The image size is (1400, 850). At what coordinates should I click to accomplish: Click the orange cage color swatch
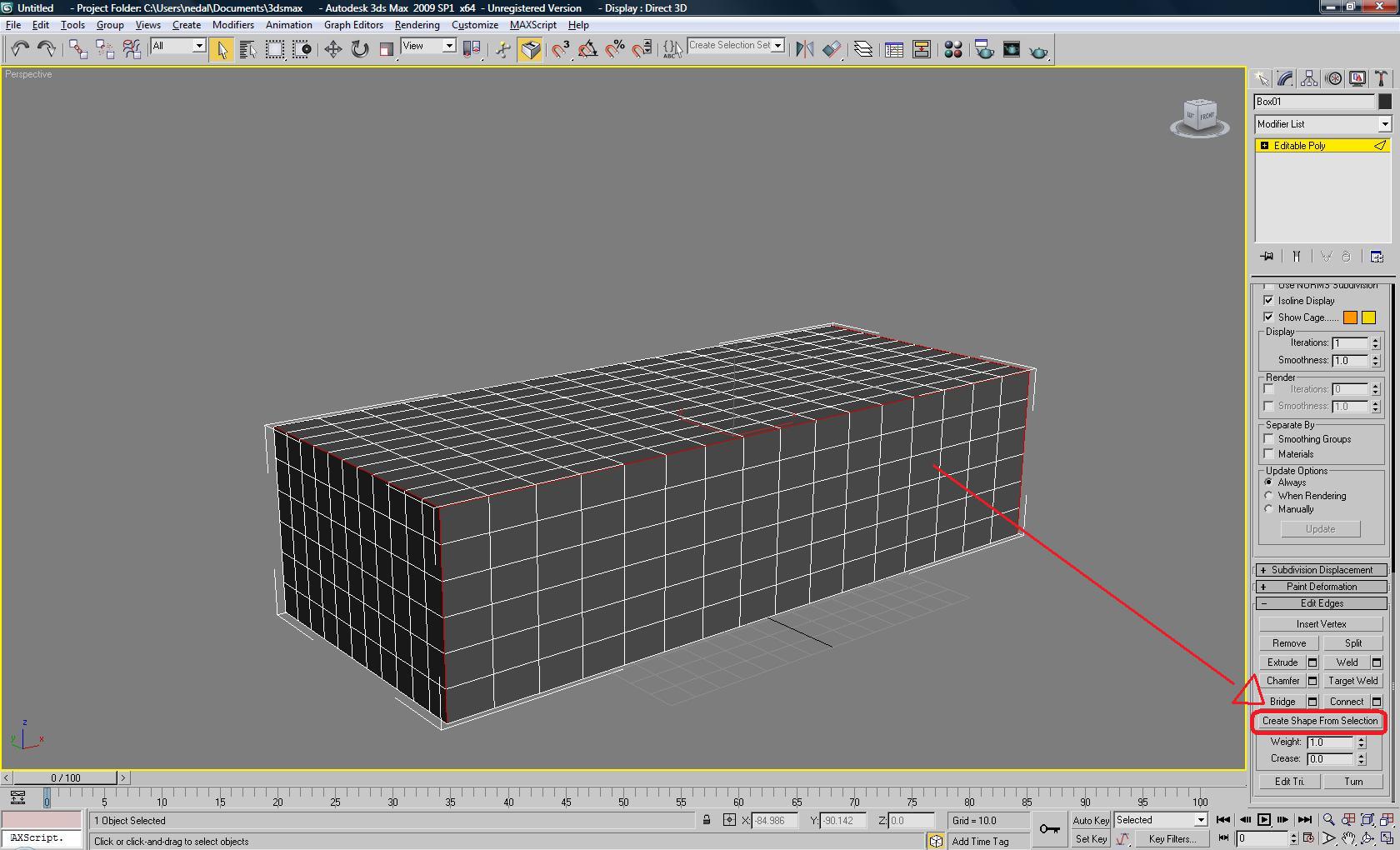(x=1350, y=317)
